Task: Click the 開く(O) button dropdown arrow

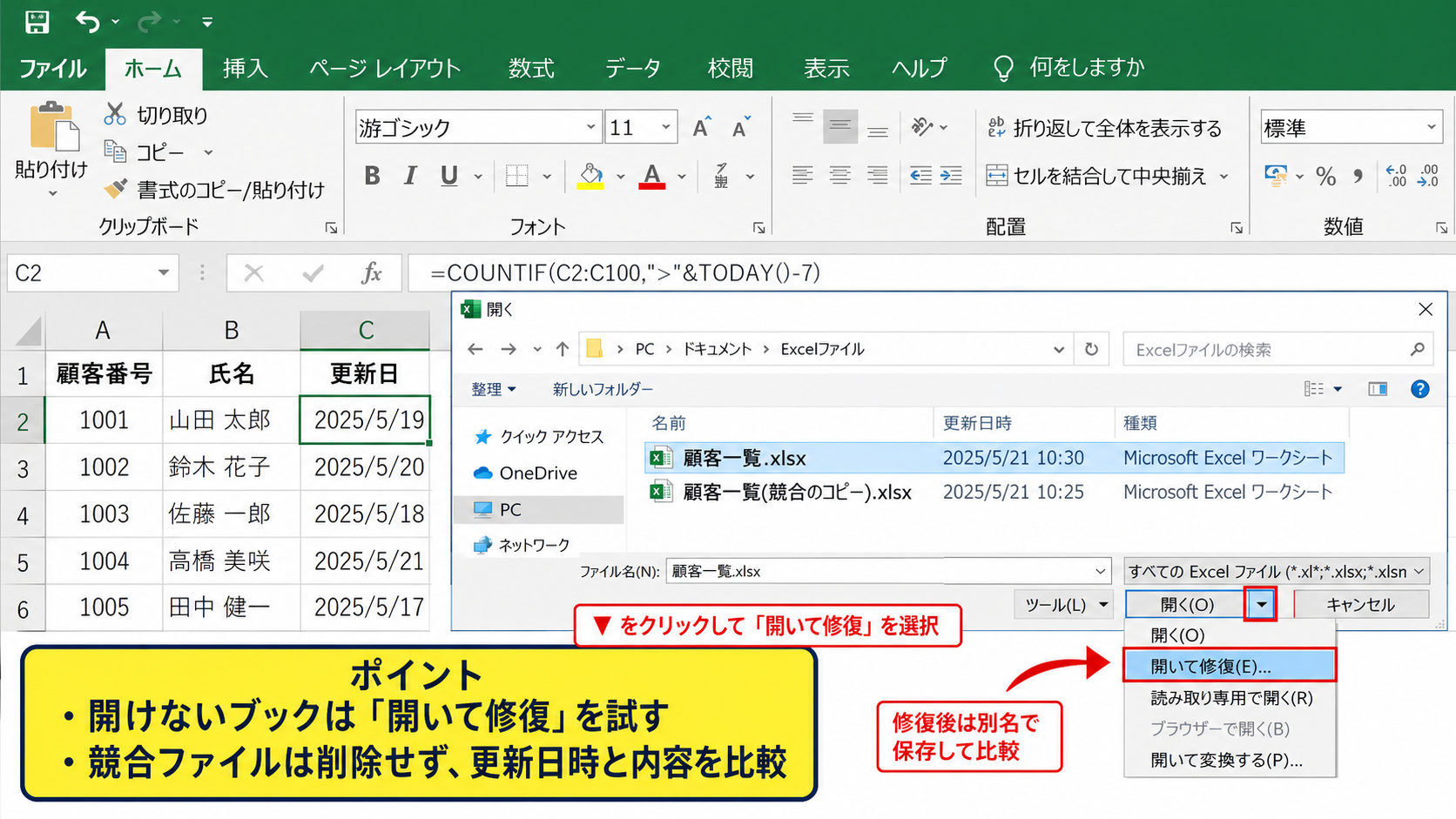Action: point(1261,604)
